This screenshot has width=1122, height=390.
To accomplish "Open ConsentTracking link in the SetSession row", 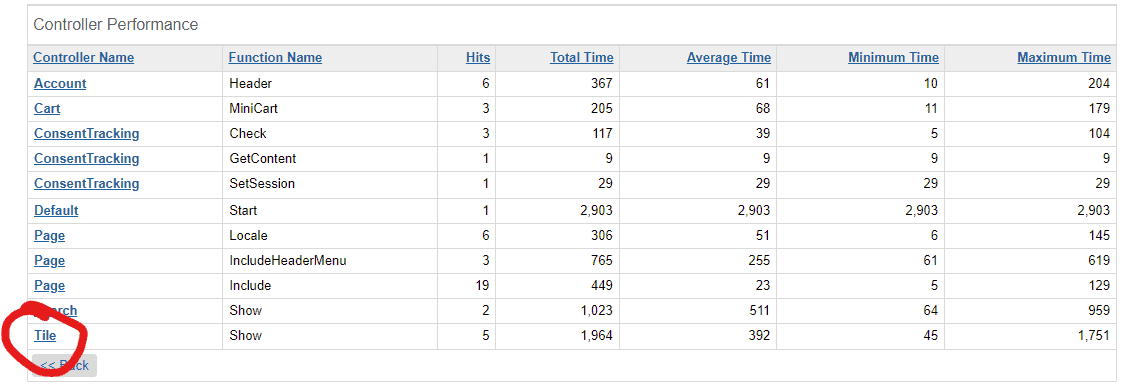I will coord(87,184).
